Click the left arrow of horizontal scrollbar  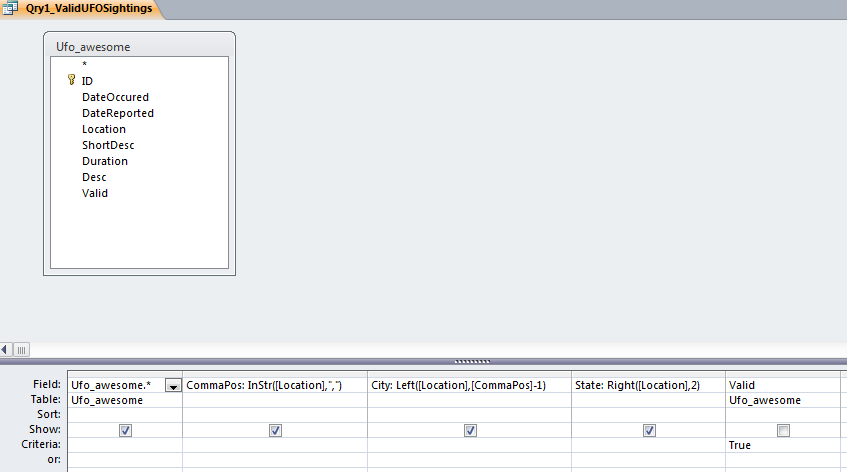6,349
